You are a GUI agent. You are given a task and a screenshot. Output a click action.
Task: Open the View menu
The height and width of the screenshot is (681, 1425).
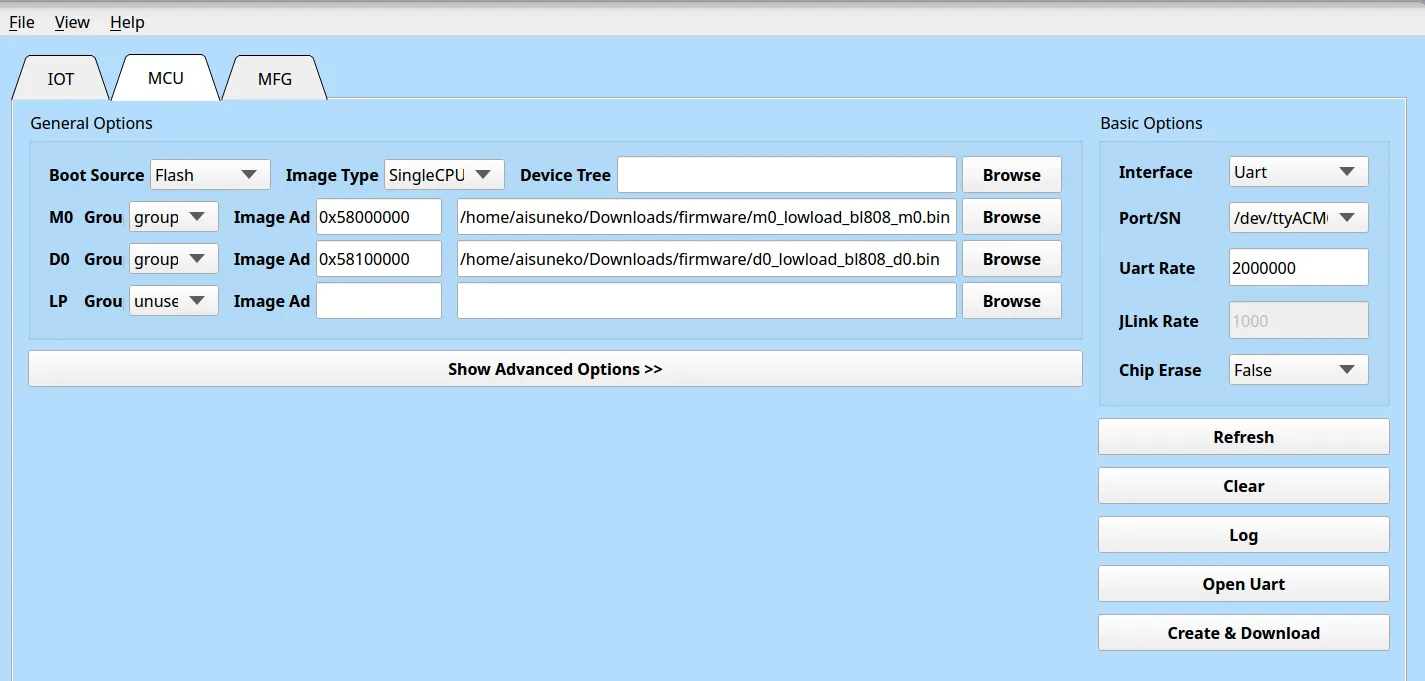(x=72, y=22)
